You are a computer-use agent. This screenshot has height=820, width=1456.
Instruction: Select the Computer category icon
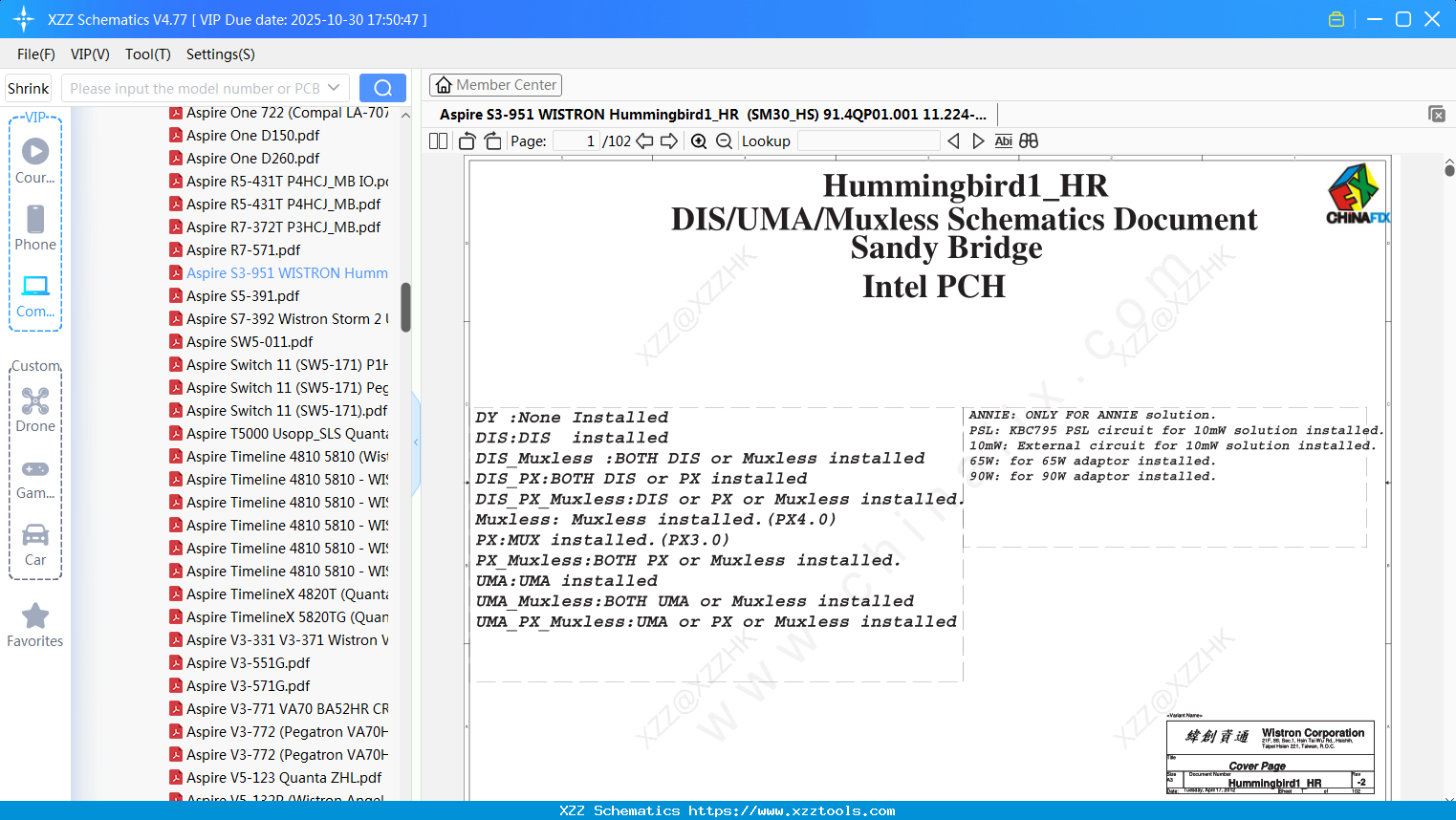point(35,295)
